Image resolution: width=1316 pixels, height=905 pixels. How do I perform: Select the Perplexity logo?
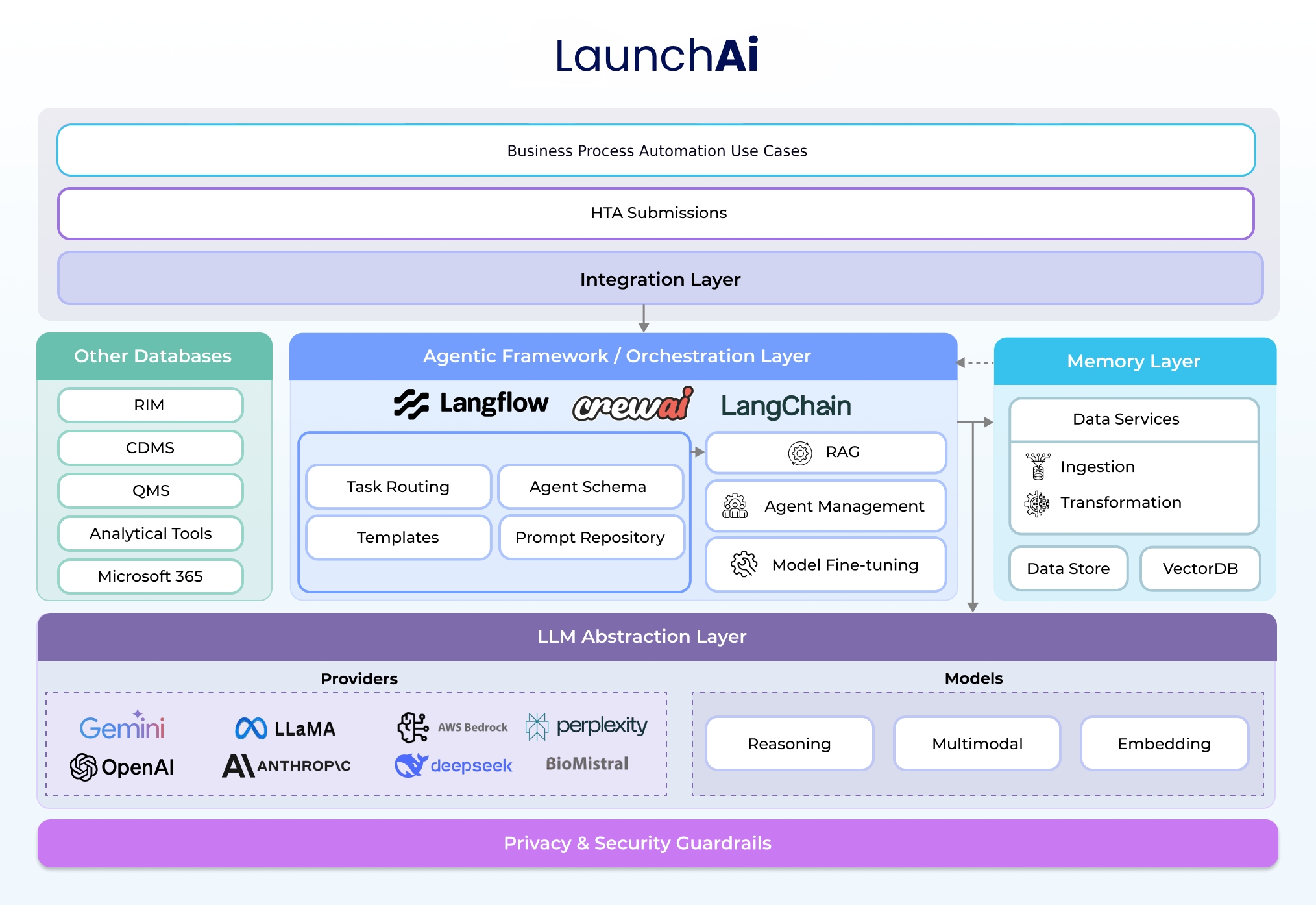[x=586, y=725]
